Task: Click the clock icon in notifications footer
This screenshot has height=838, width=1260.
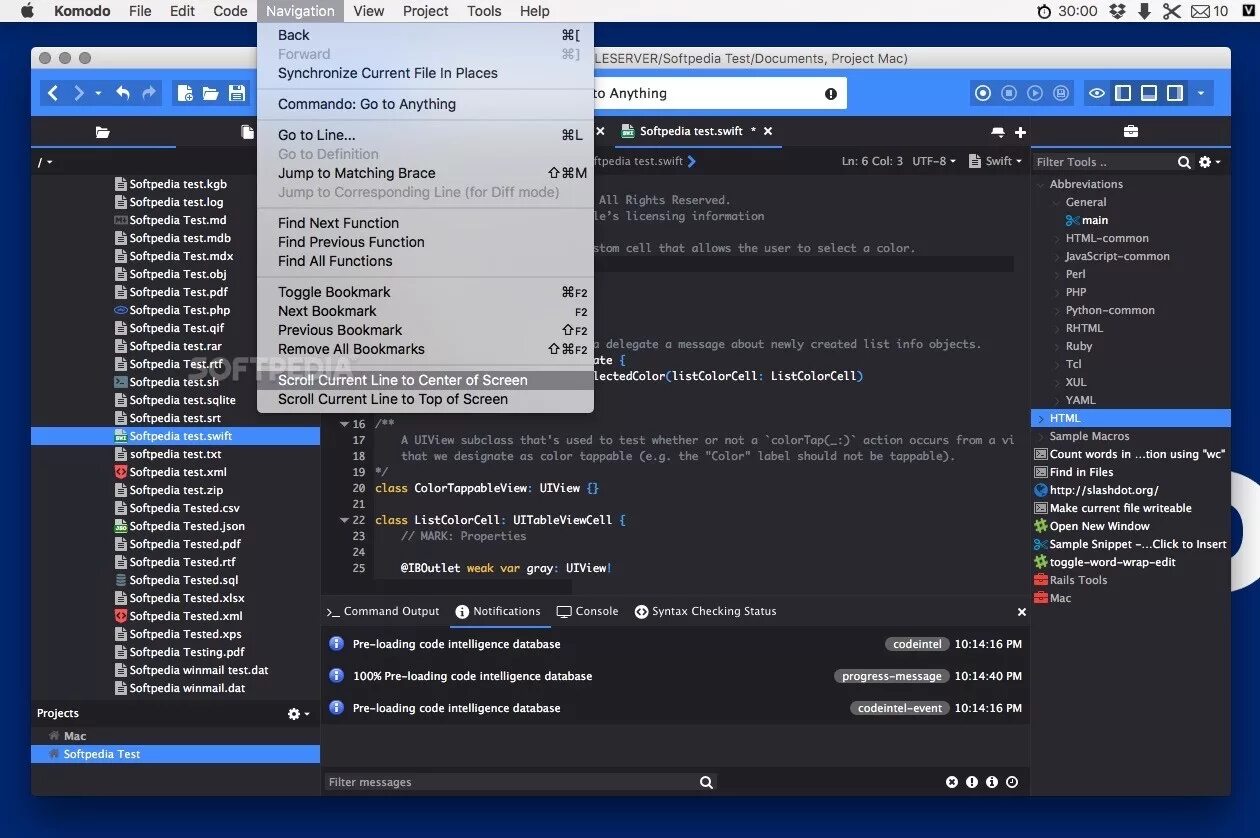Action: [x=1012, y=782]
